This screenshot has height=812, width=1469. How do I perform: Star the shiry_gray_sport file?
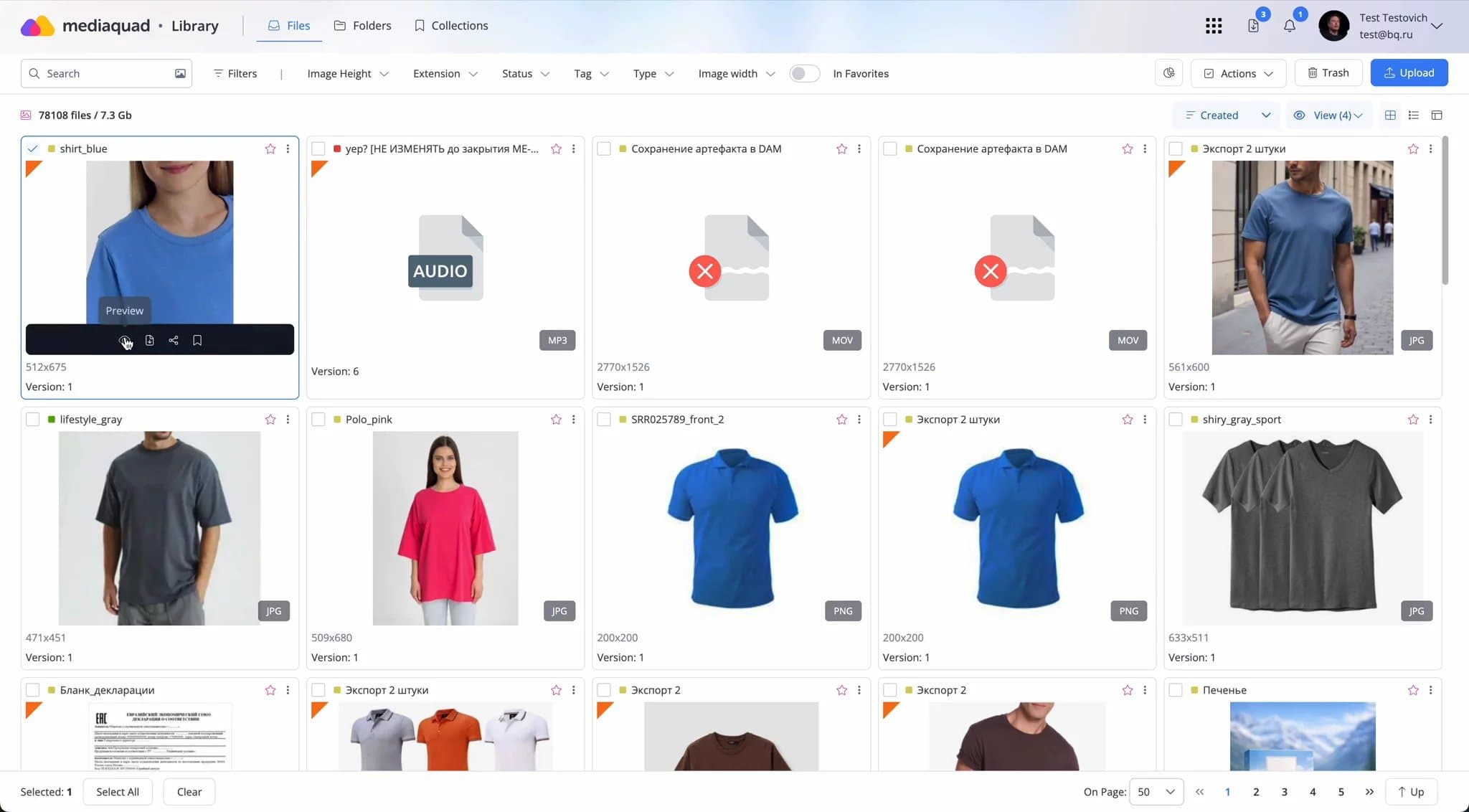tap(1413, 419)
